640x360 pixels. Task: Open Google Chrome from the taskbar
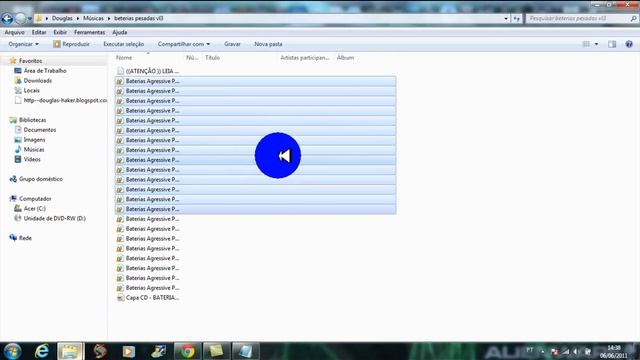[x=187, y=351]
